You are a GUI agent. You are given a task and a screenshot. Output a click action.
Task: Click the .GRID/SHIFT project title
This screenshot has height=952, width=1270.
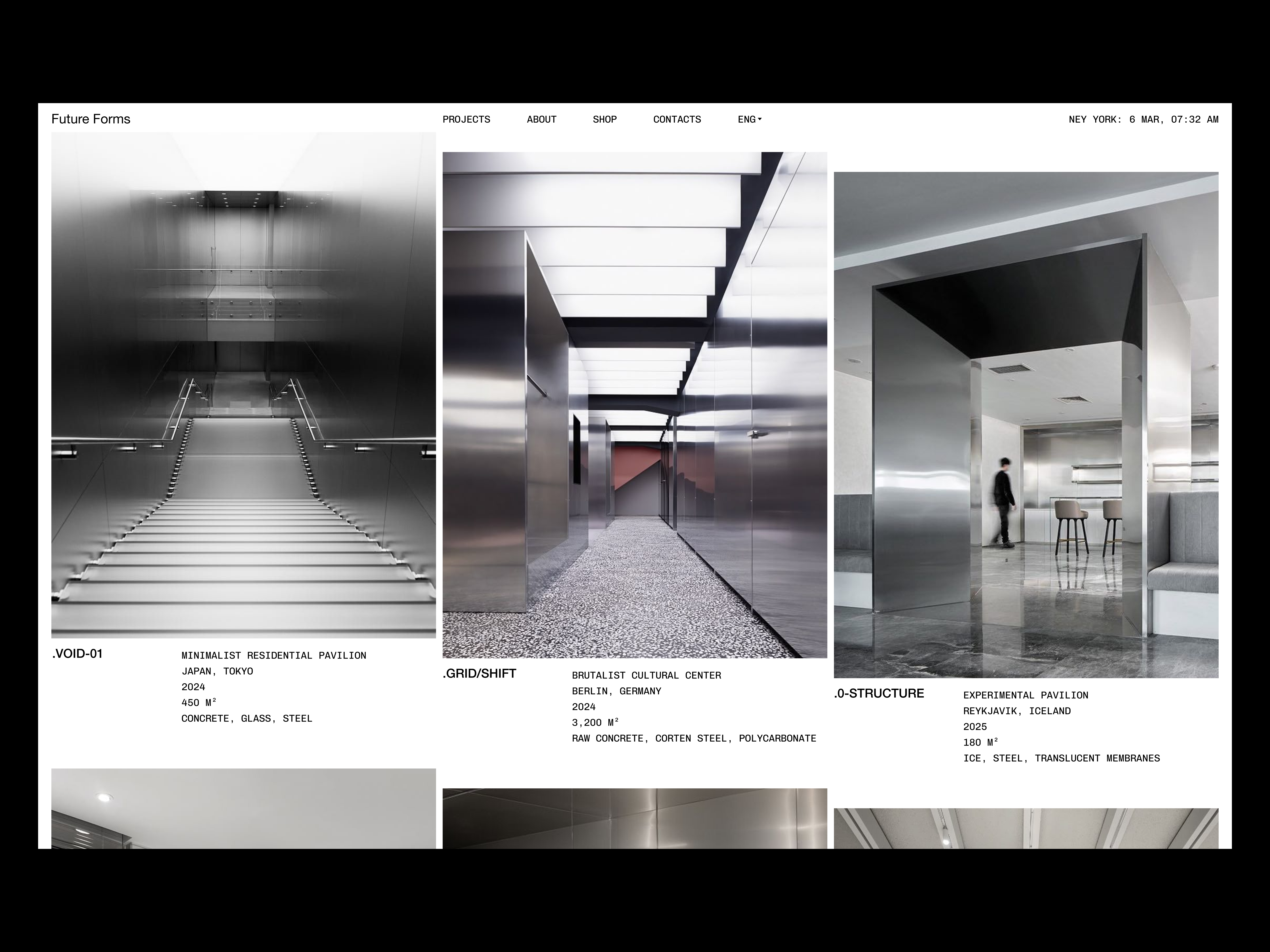click(479, 674)
